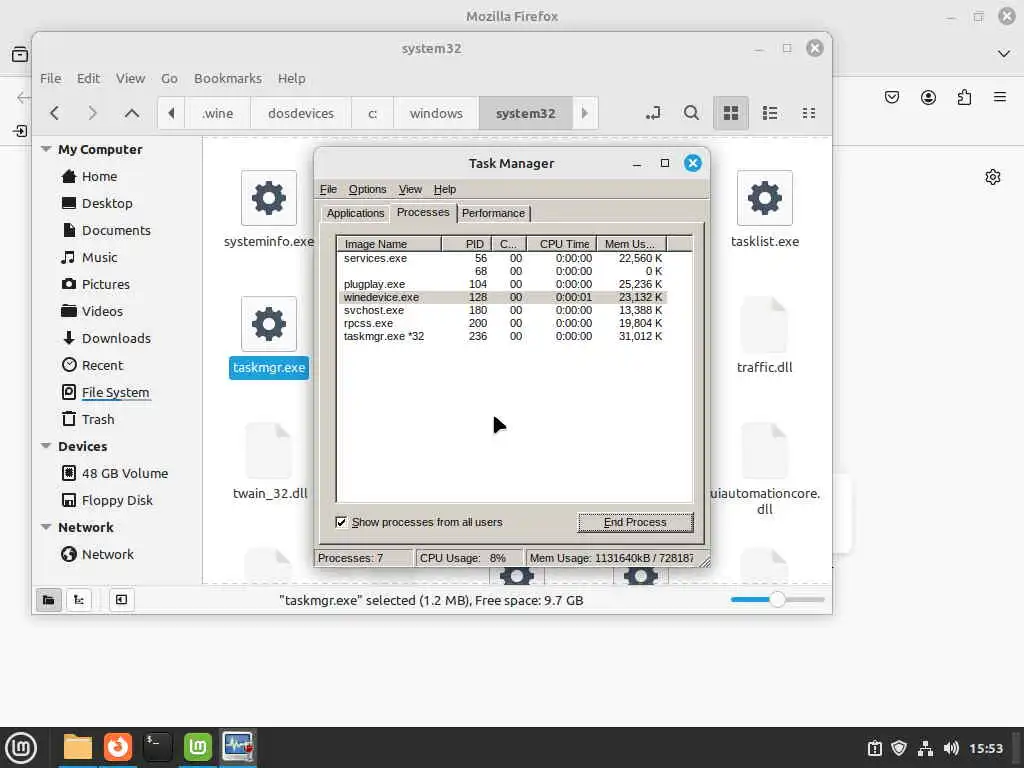
Task: Open file search in system32 window
Action: point(691,113)
